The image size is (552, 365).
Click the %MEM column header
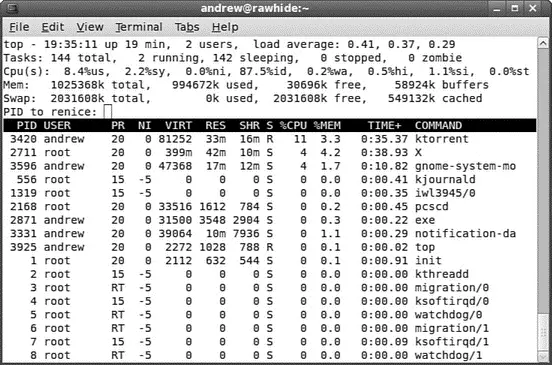point(327,126)
